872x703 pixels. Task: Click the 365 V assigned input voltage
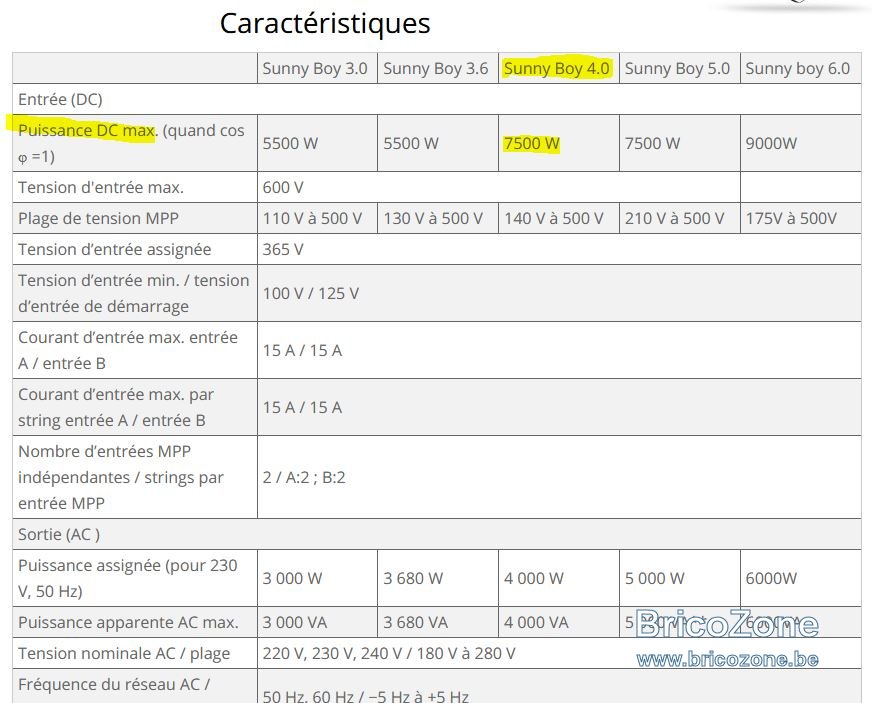click(x=283, y=250)
